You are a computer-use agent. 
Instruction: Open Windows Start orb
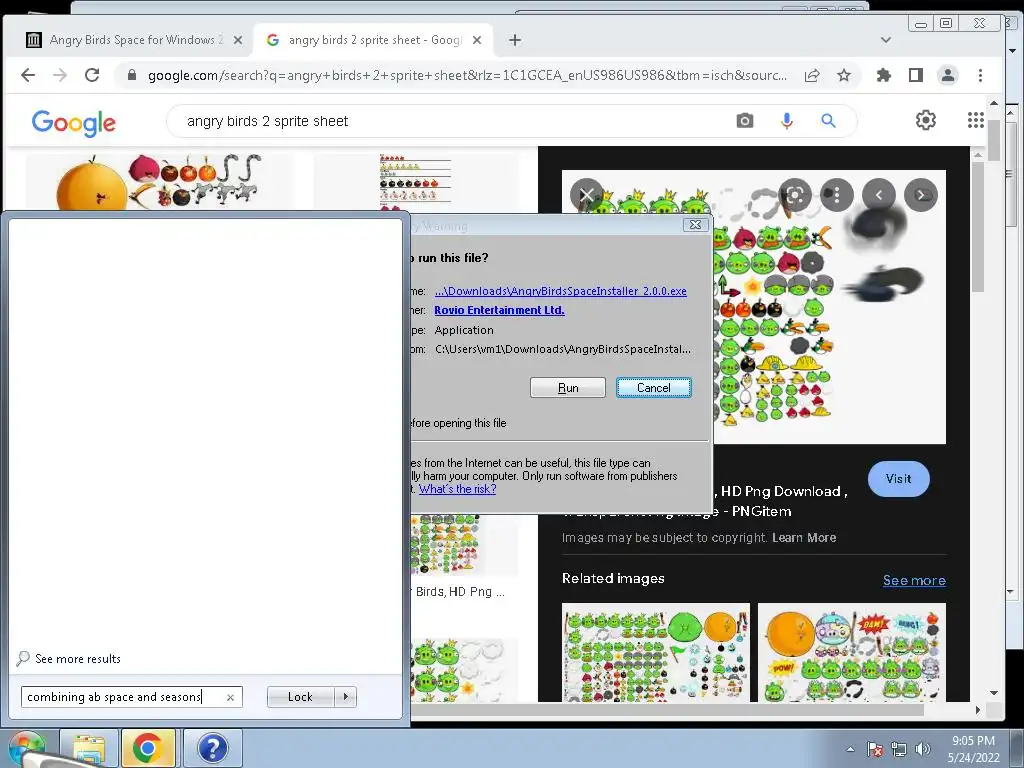pyautogui.click(x=26, y=748)
